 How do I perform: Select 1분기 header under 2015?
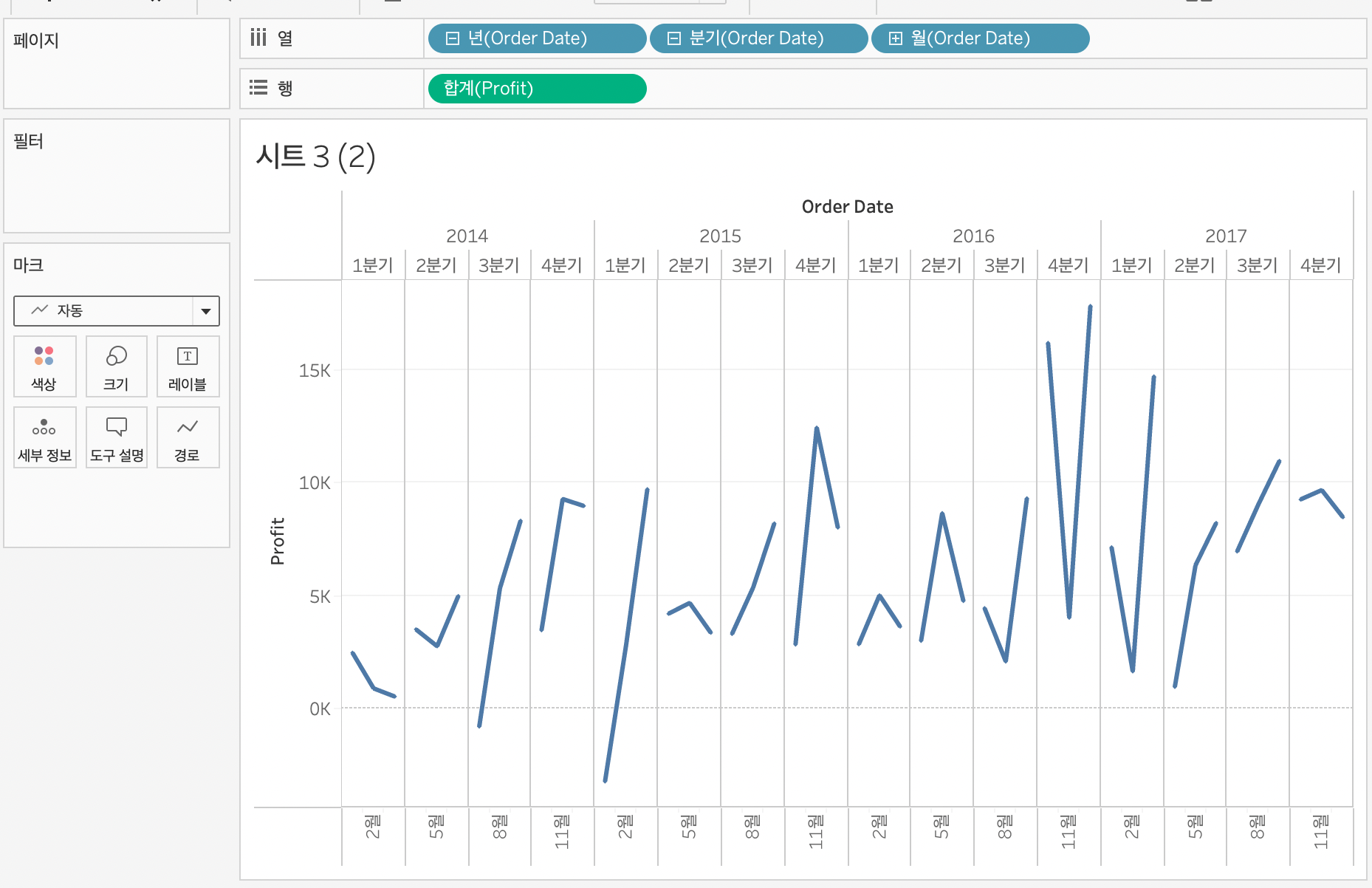pos(625,265)
